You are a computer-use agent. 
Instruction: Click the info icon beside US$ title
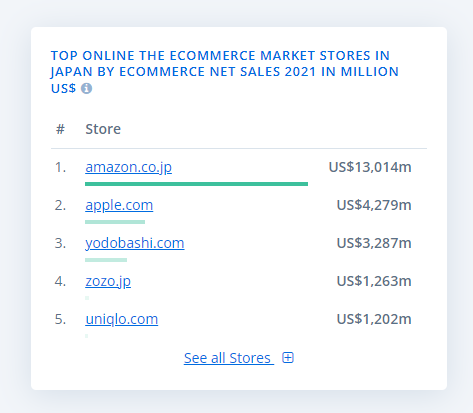(86, 88)
